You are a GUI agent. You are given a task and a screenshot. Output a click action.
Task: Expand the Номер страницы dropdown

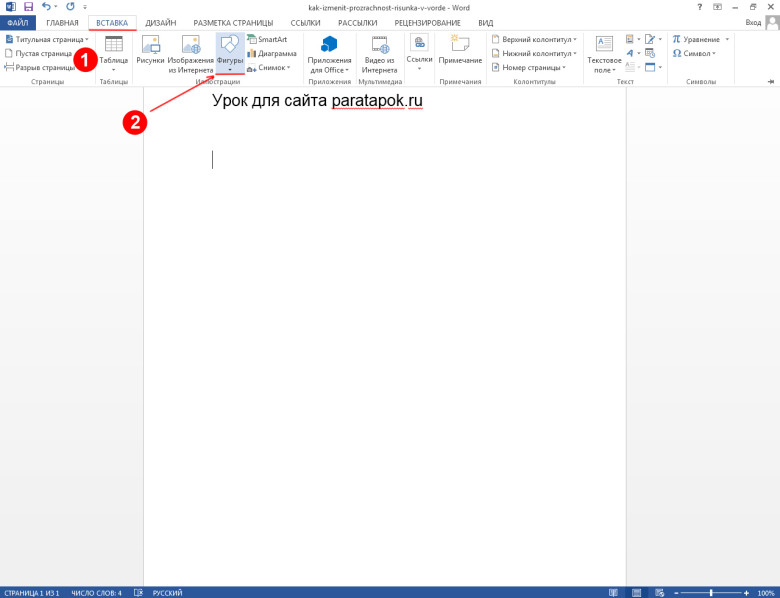(x=529, y=67)
